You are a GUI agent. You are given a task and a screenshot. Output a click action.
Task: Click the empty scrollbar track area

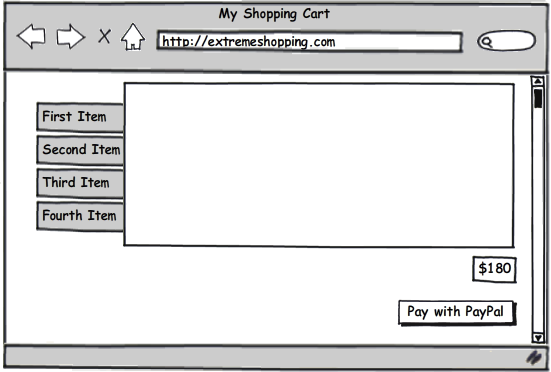[x=538, y=221]
